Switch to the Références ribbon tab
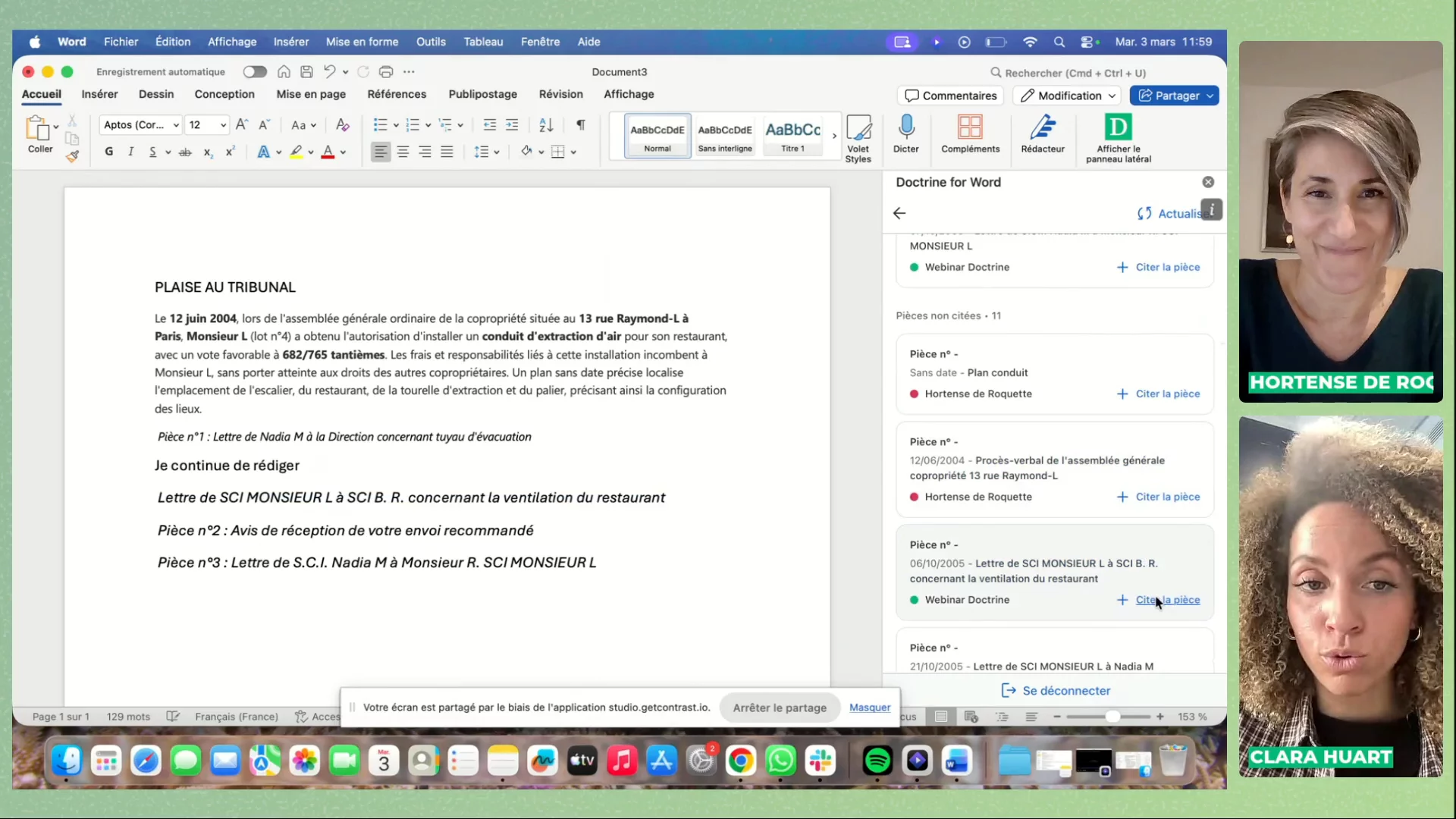 click(397, 94)
